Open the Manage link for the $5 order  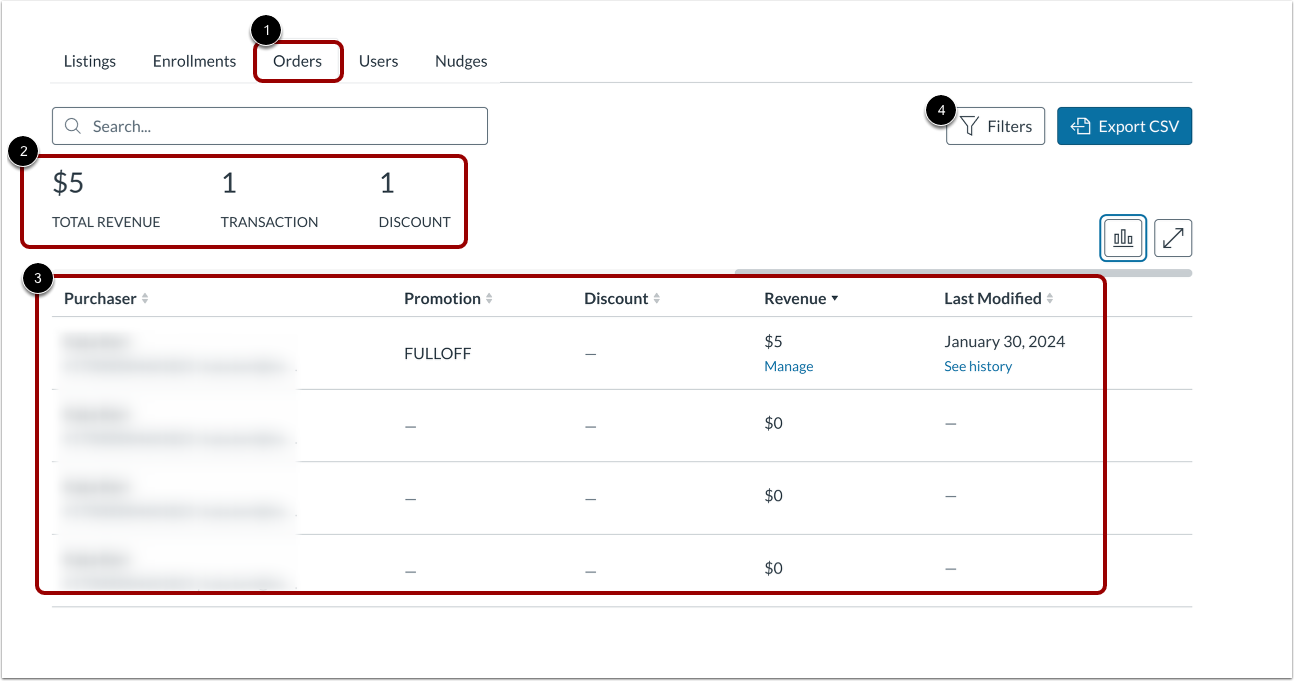(x=789, y=366)
